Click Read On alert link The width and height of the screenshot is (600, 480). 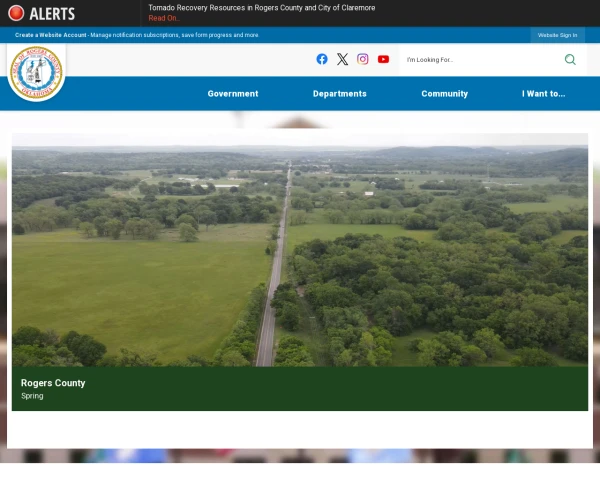click(164, 18)
